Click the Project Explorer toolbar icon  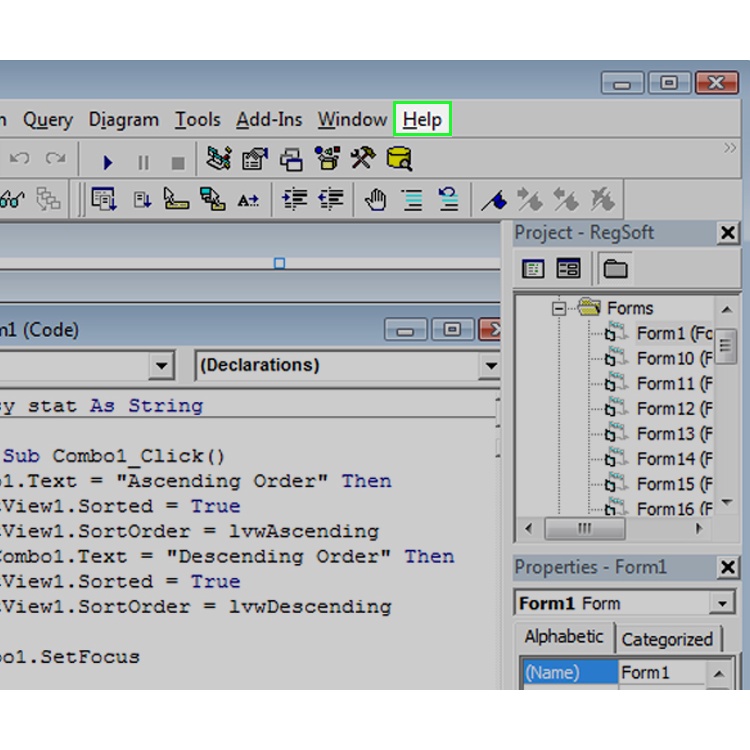click(219, 159)
